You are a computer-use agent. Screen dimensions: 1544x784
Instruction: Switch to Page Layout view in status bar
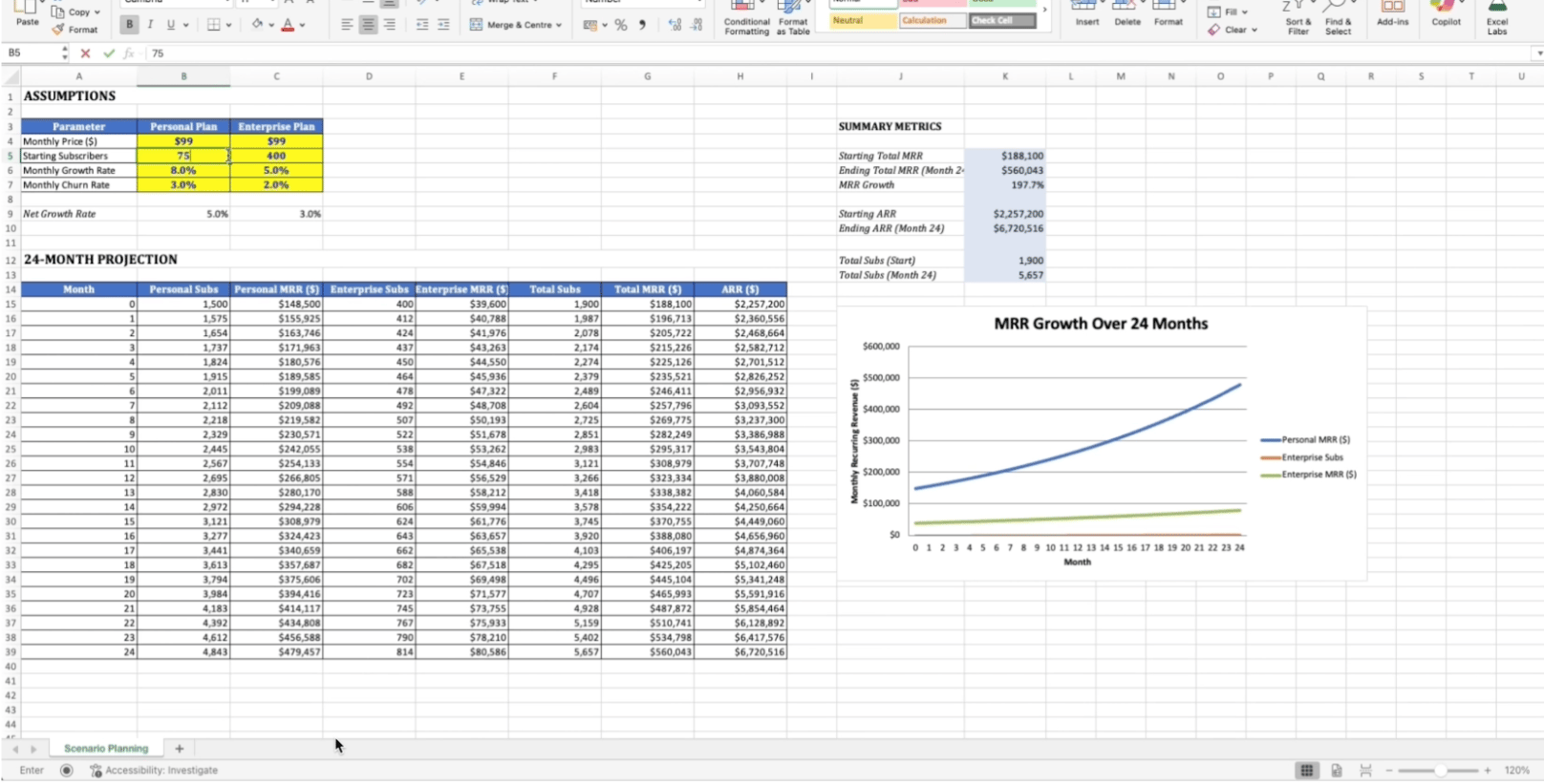(1337, 771)
